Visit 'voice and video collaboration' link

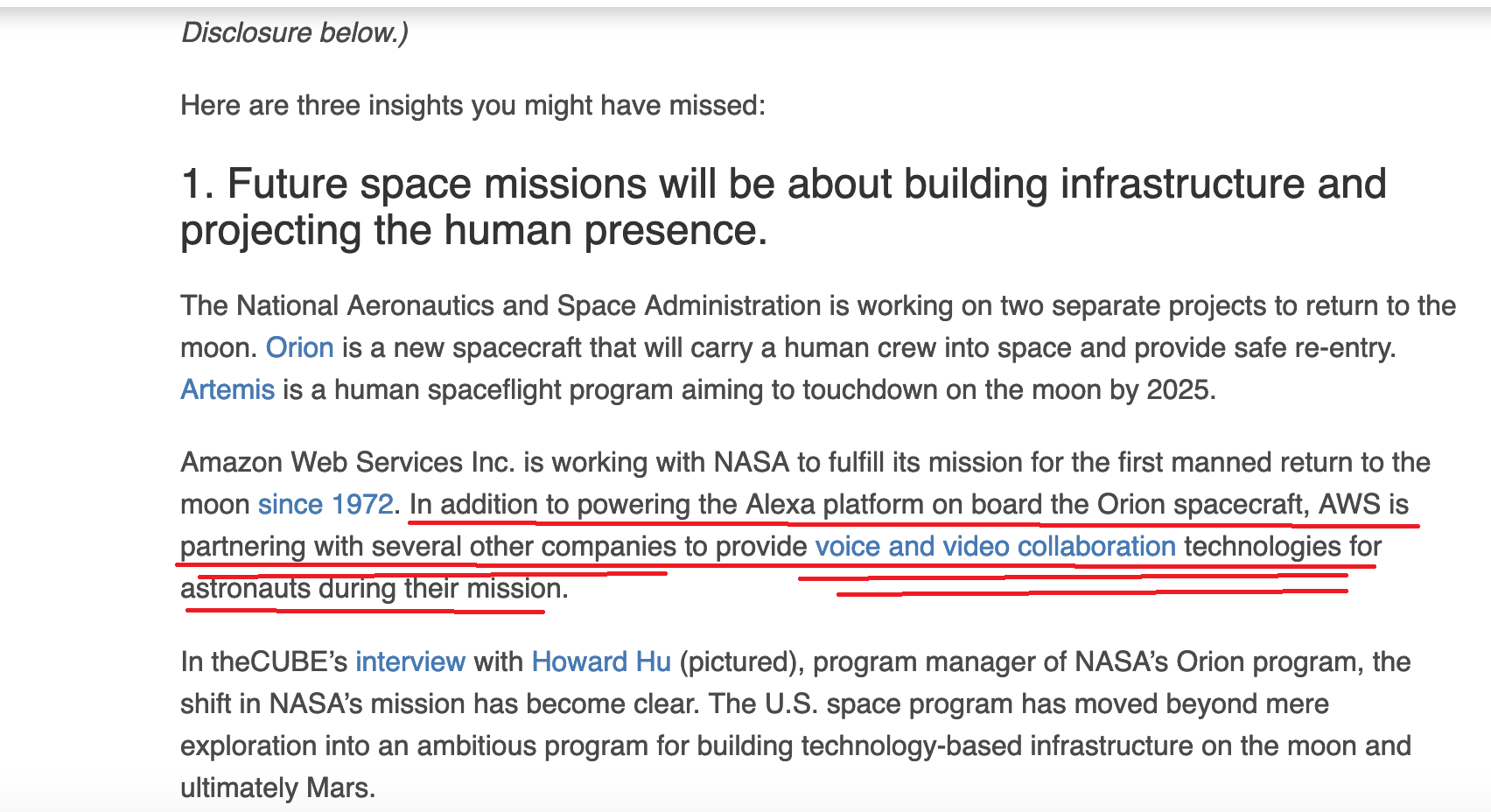[996, 546]
